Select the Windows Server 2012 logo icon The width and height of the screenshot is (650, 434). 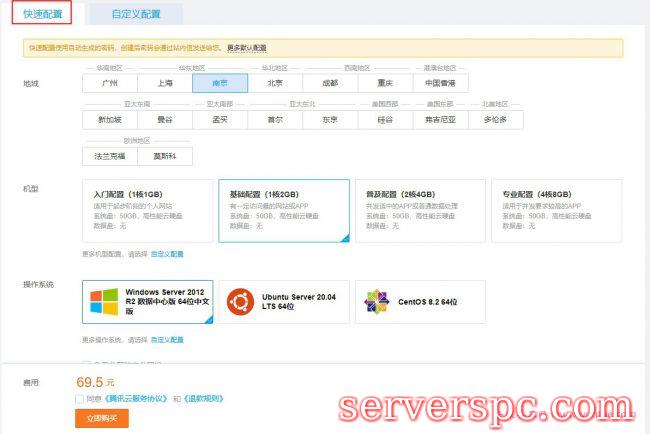(104, 302)
